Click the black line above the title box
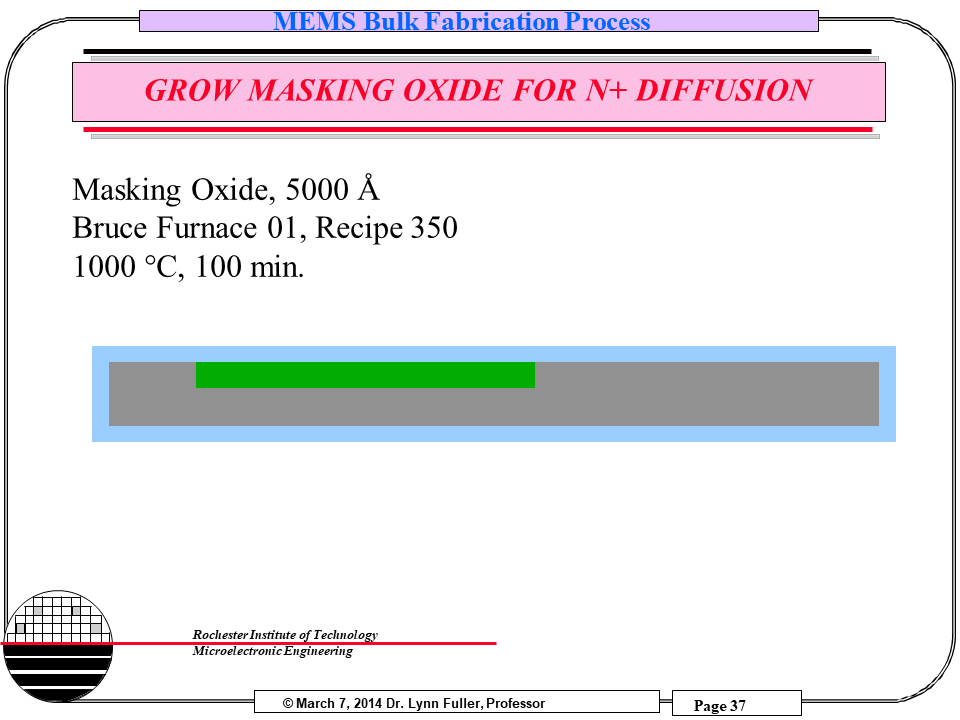Image resolution: width=960 pixels, height=720 pixels. [x=477, y=51]
